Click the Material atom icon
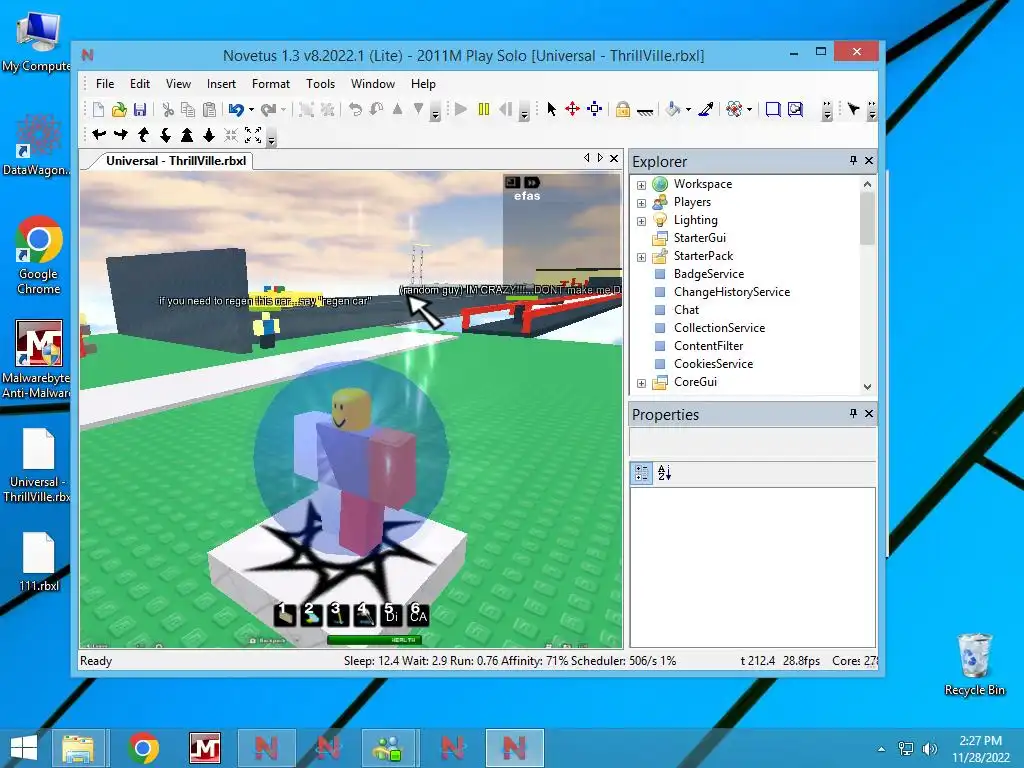This screenshot has width=1024, height=768. coord(734,109)
